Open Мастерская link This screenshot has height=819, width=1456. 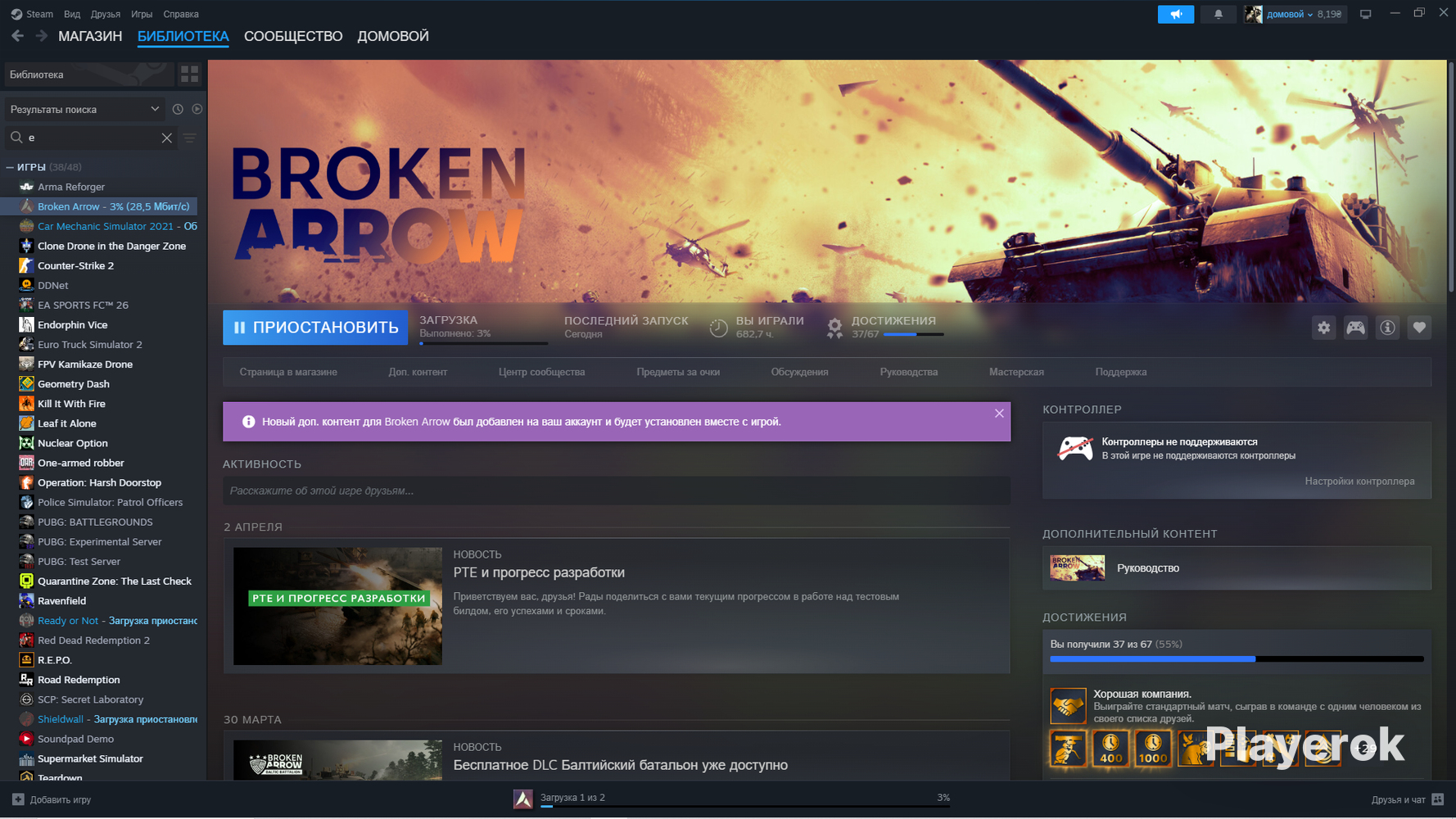[1016, 372]
